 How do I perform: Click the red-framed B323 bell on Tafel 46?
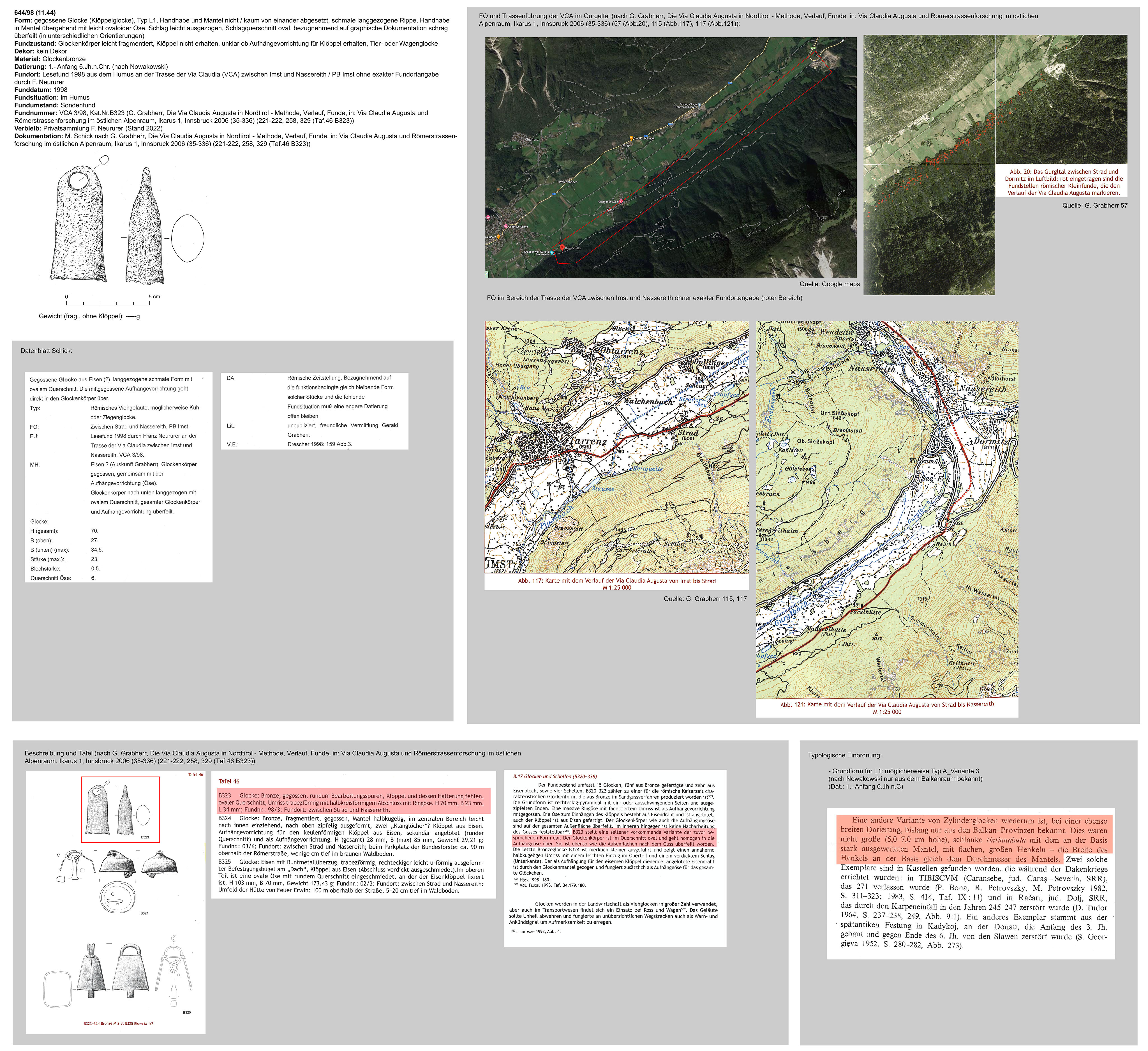tap(120, 810)
